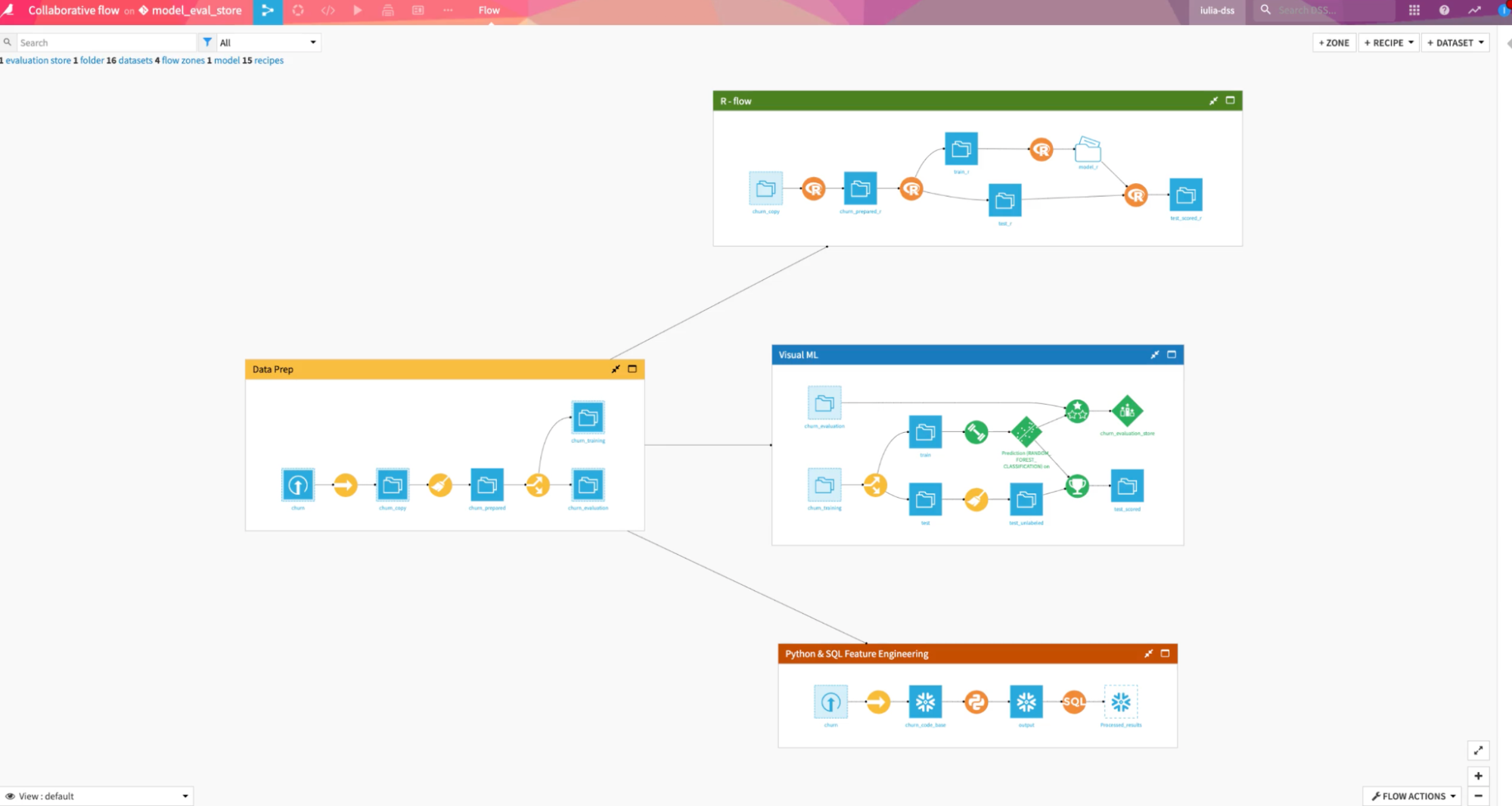Select the churn_evaluation_store diamond icon
This screenshot has height=806, width=1512.
(1128, 409)
